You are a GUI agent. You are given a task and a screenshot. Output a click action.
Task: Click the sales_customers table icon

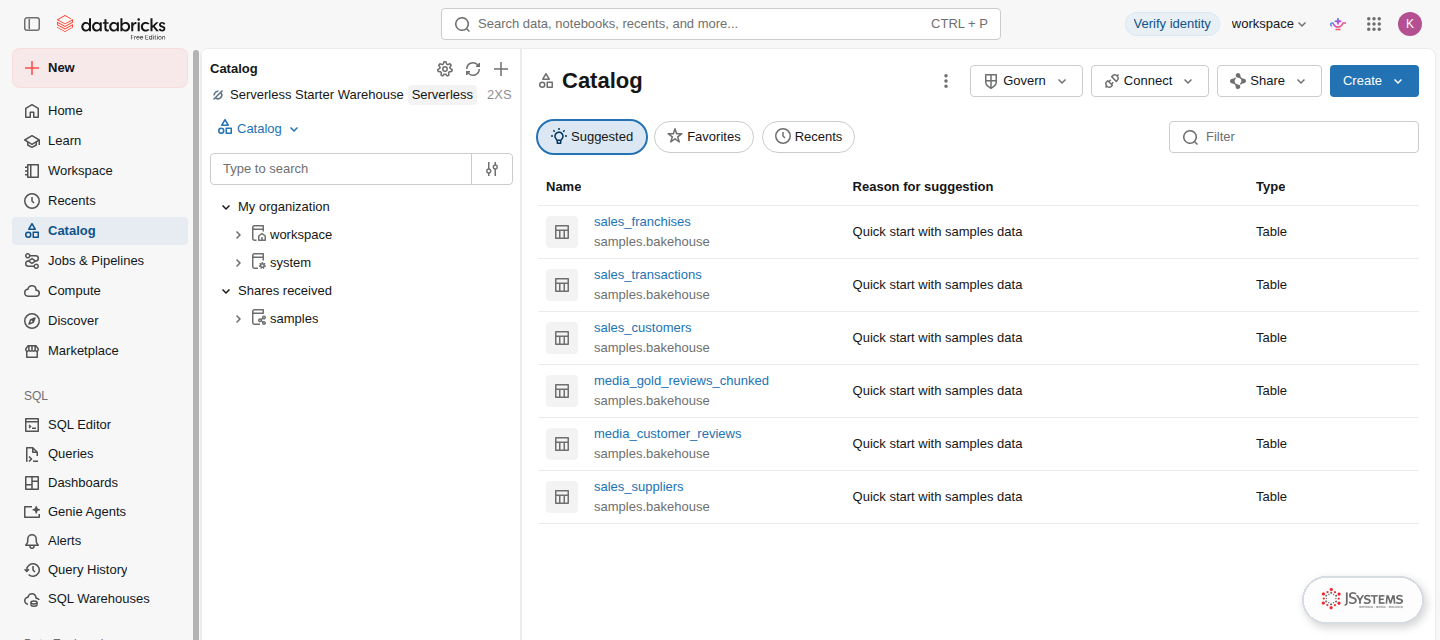coord(562,338)
